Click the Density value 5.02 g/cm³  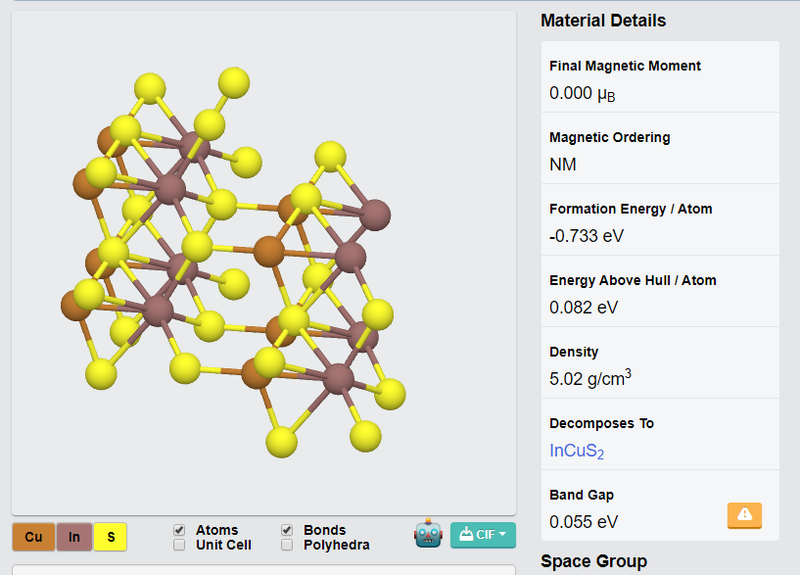[590, 379]
